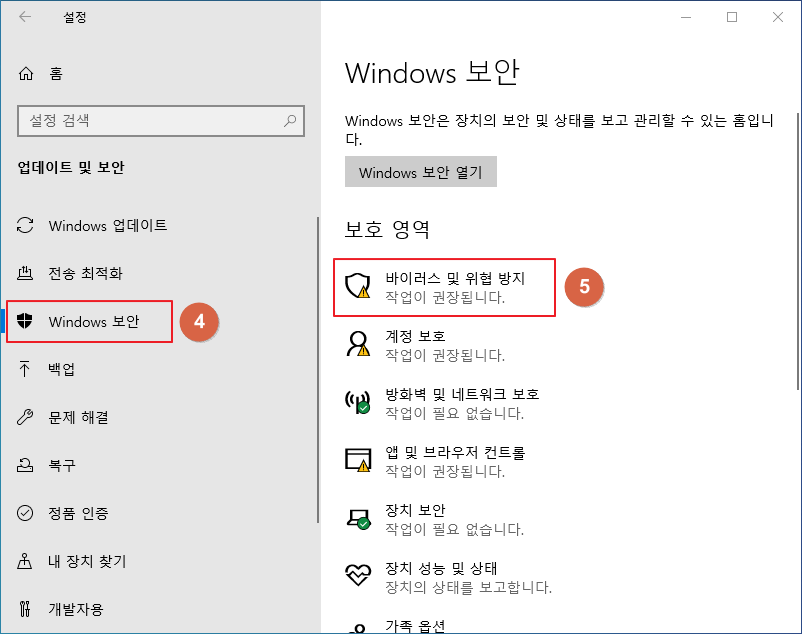Open 바이러스 및 위협 방지
Image resolution: width=802 pixels, height=634 pixels.
click(x=444, y=287)
